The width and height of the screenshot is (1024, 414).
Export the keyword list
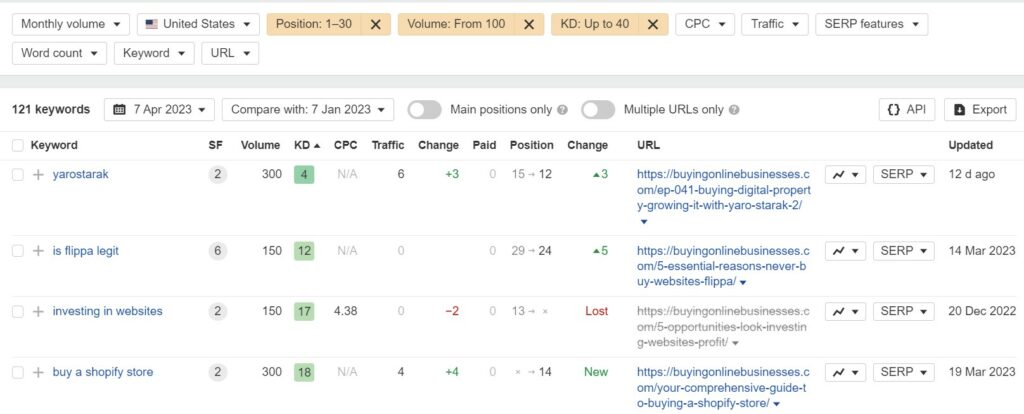pyautogui.click(x=980, y=110)
